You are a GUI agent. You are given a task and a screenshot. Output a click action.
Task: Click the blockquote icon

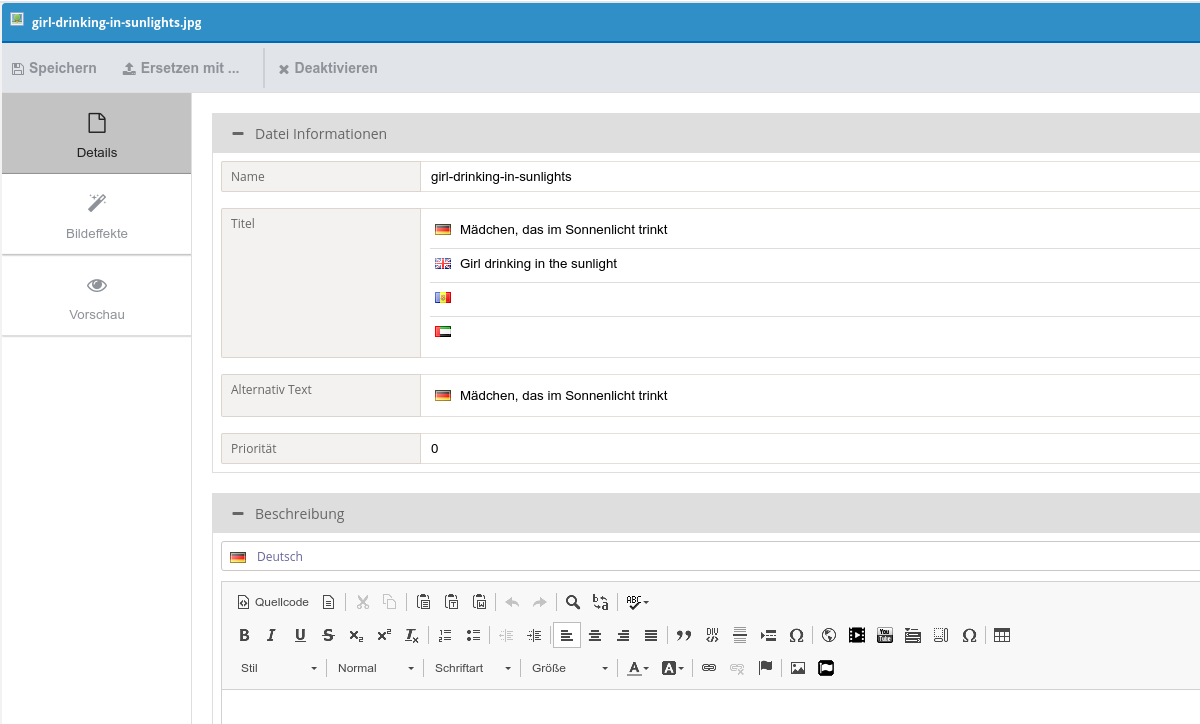pyautogui.click(x=684, y=635)
